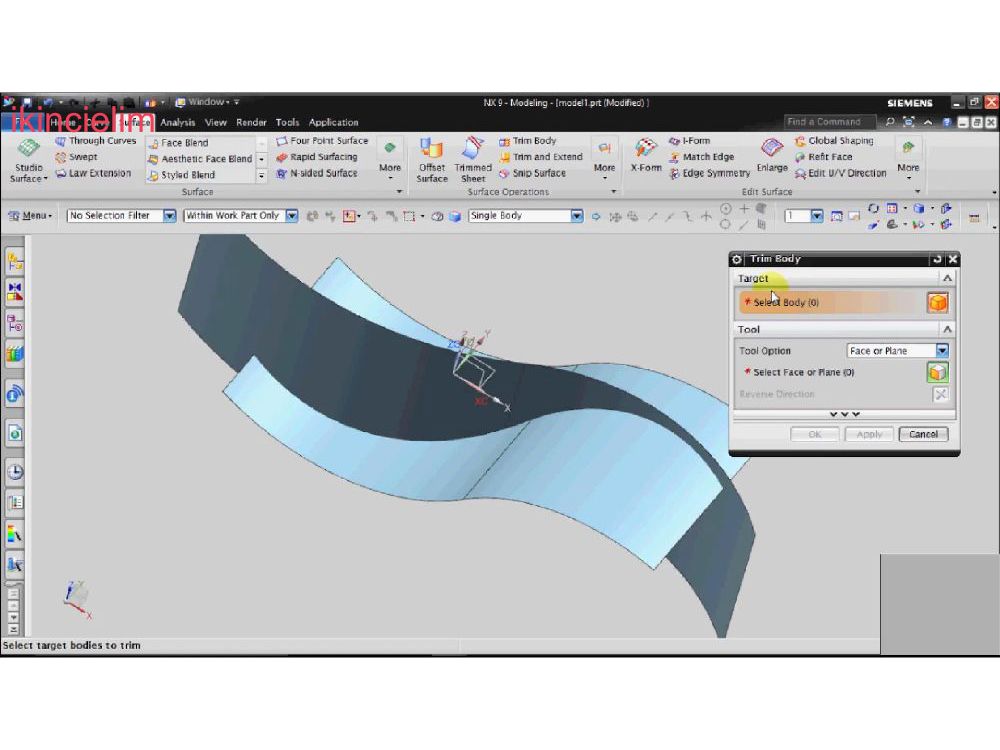Click the Select Face or Plane icon
The height and width of the screenshot is (750, 1000).
938,372
